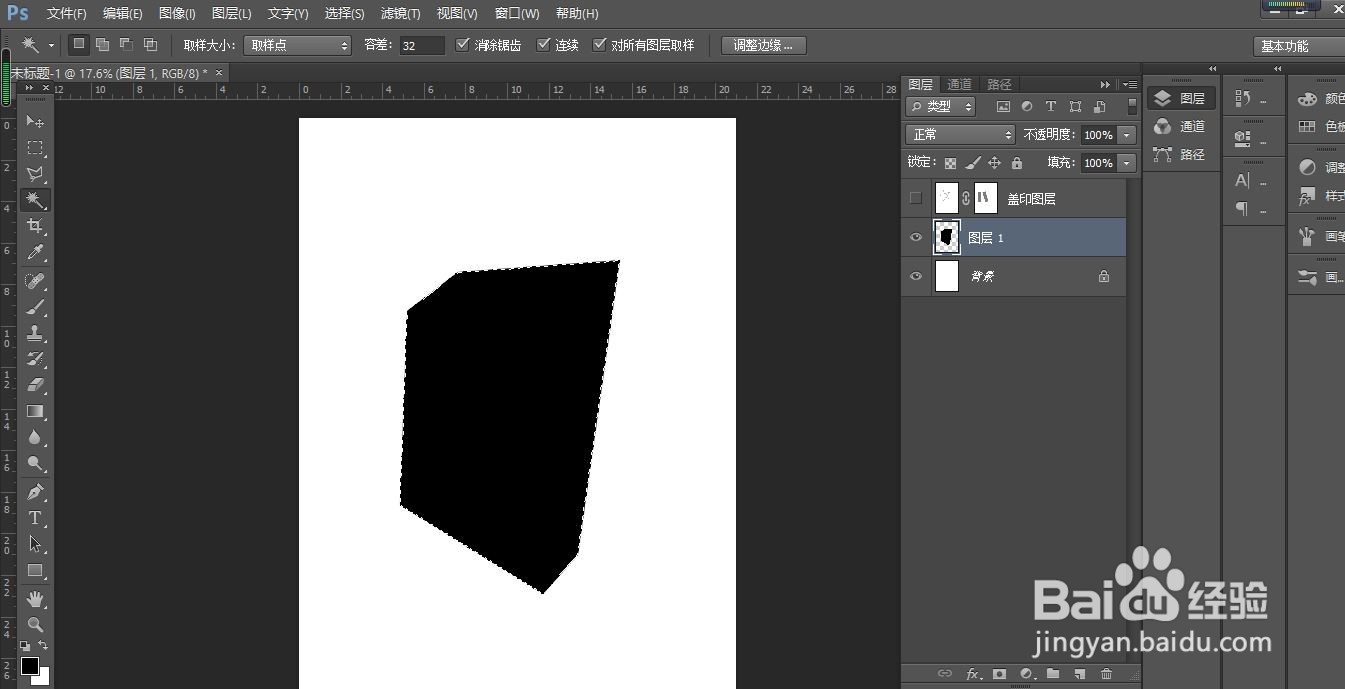1345x689 pixels.
Task: Toggle the layer filter switch
Action: [x=1132, y=106]
